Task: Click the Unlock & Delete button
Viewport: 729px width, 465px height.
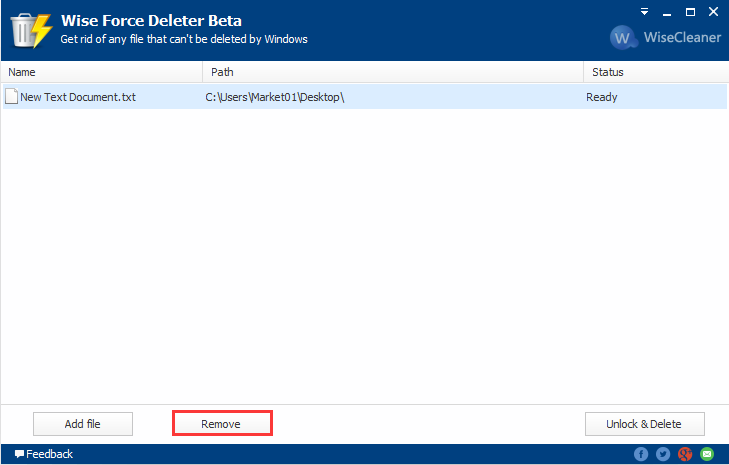Action: pyautogui.click(x=644, y=424)
